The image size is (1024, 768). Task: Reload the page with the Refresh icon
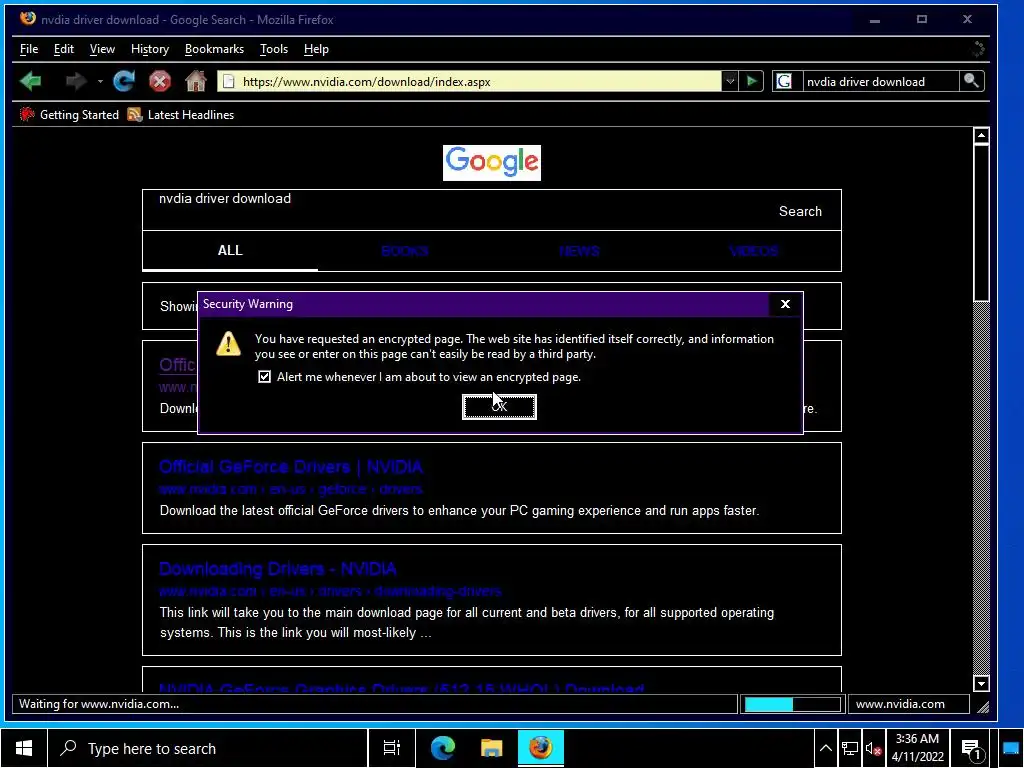pyautogui.click(x=124, y=81)
